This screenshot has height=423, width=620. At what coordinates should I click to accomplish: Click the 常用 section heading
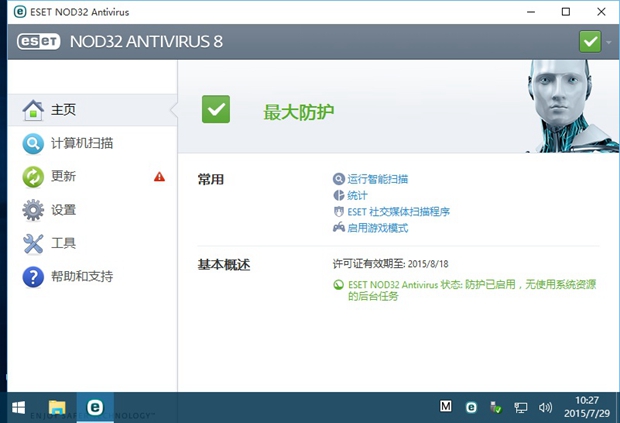(211, 179)
